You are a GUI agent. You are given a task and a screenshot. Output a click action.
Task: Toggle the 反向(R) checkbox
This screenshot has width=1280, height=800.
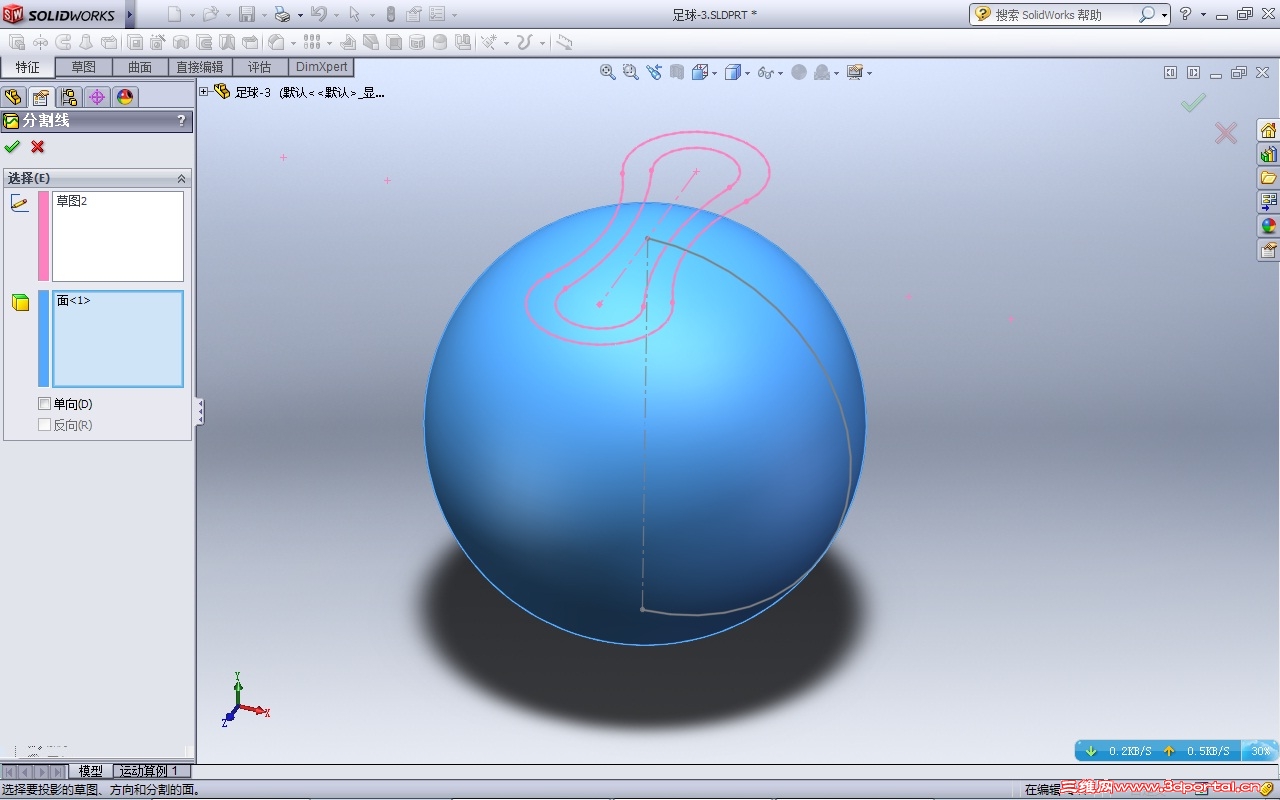point(44,425)
